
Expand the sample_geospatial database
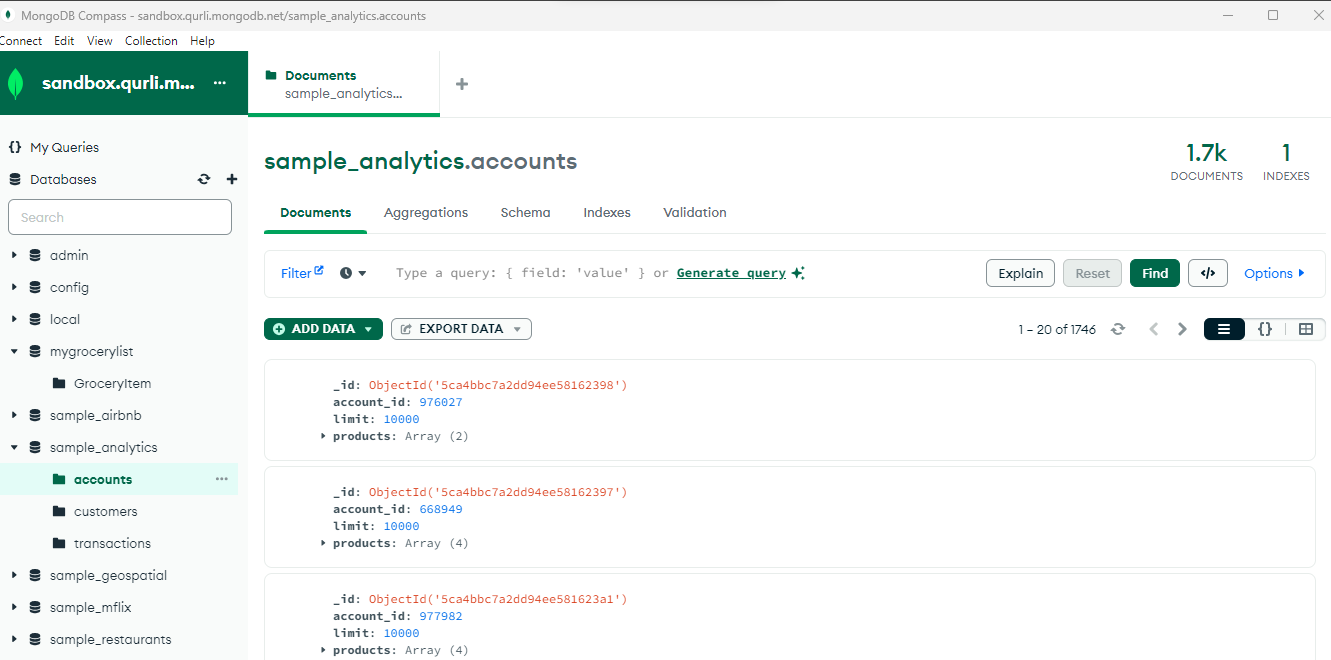14,575
